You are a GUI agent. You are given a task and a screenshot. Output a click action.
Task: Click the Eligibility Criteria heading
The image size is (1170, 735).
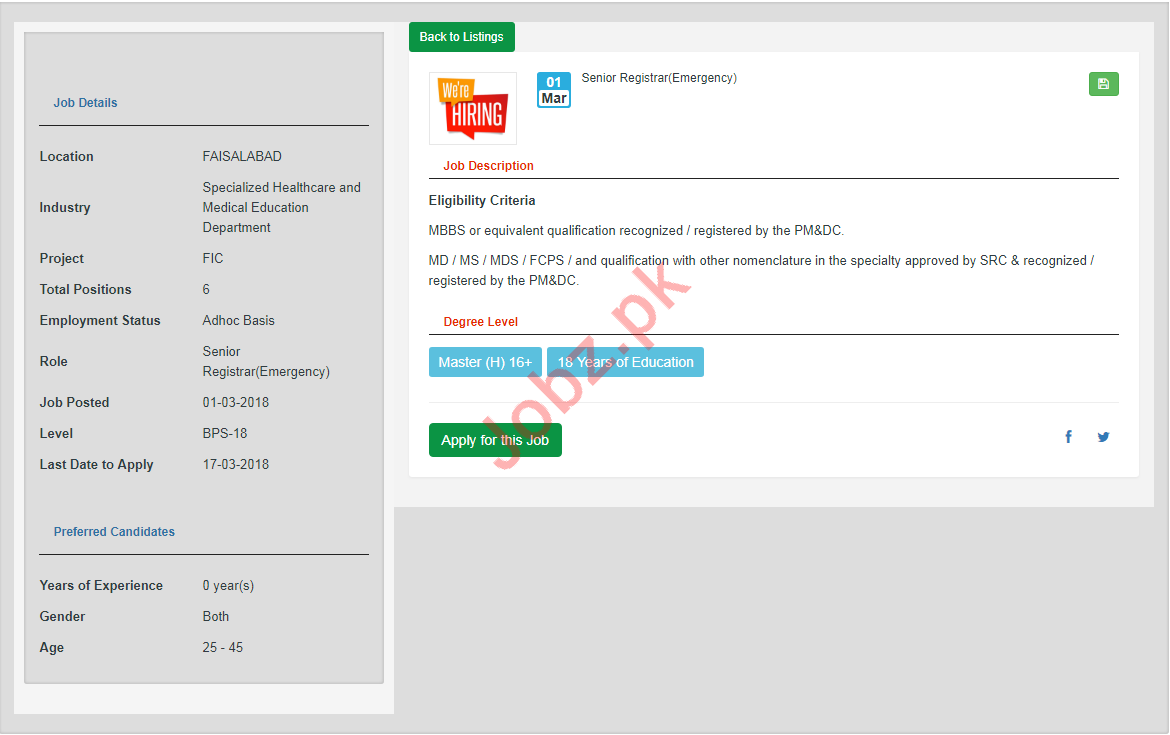pyautogui.click(x=482, y=201)
